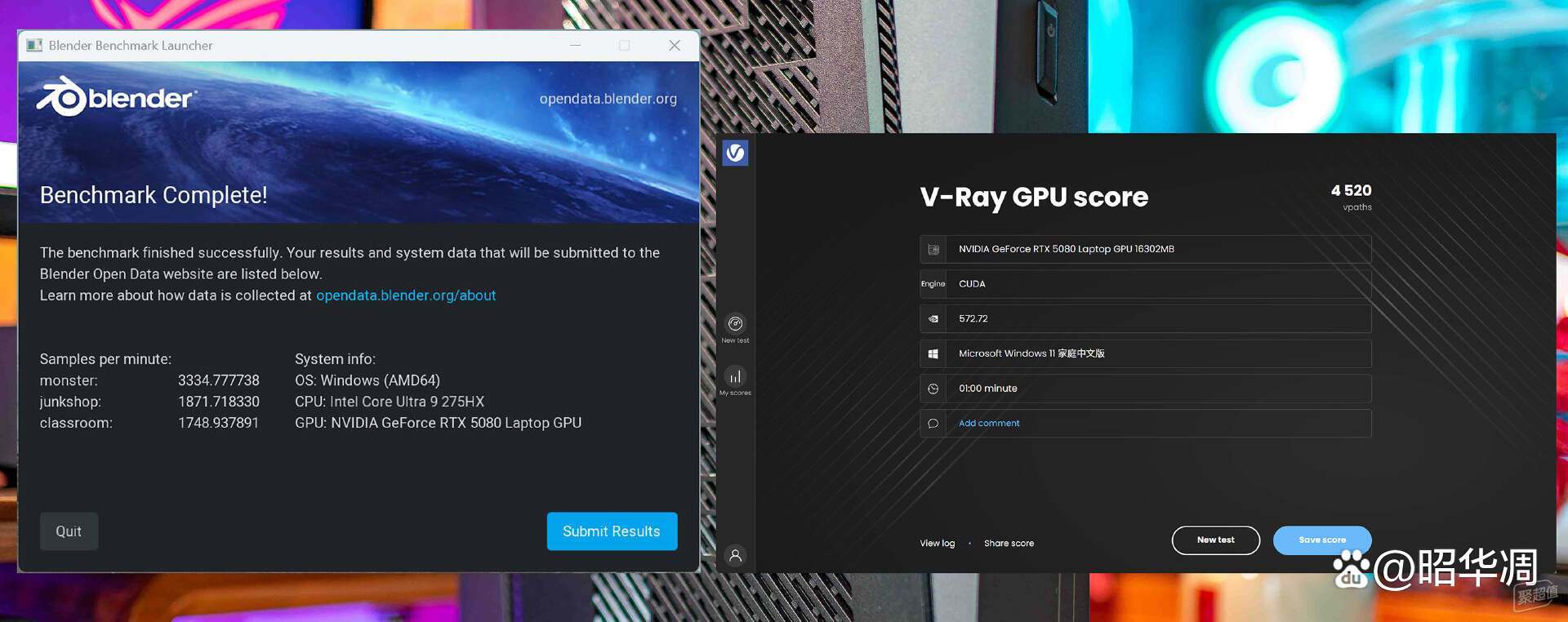Click New test button at bottom of V-Ray
Screen dimensions: 1568x622
pyautogui.click(x=1215, y=540)
